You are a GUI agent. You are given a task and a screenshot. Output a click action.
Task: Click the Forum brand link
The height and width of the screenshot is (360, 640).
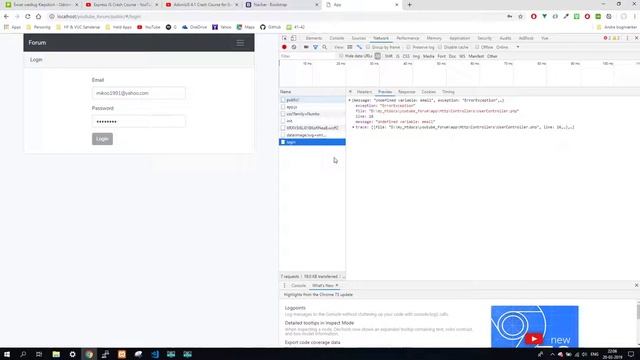(37, 43)
